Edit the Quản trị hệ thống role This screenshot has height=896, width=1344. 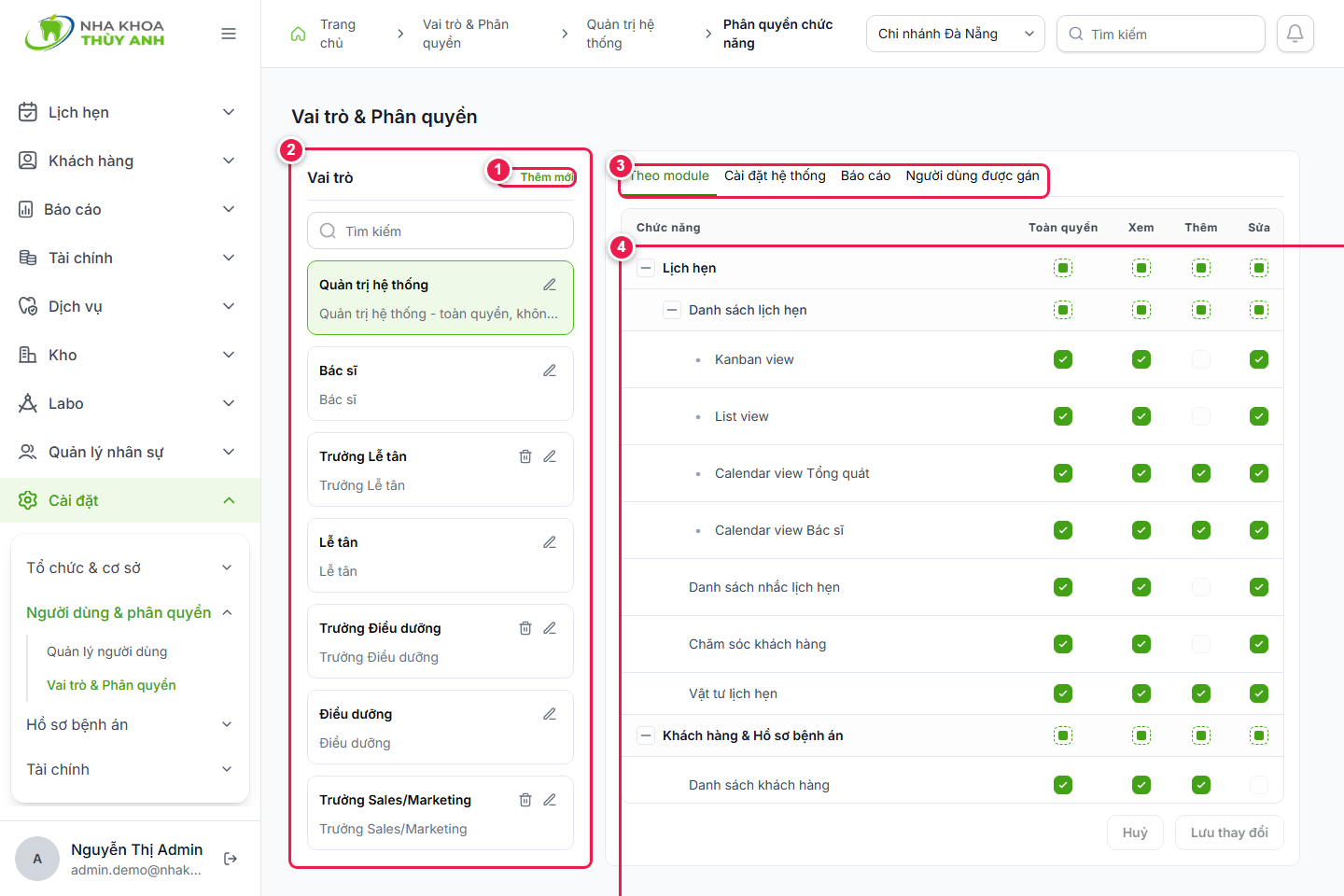[550, 285]
